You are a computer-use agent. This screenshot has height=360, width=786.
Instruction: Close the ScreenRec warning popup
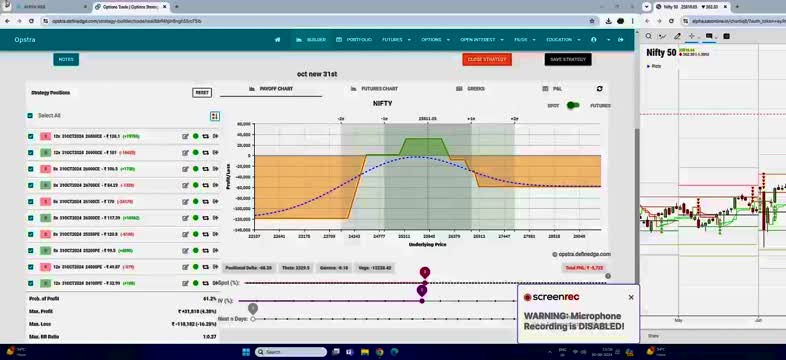[x=631, y=297]
